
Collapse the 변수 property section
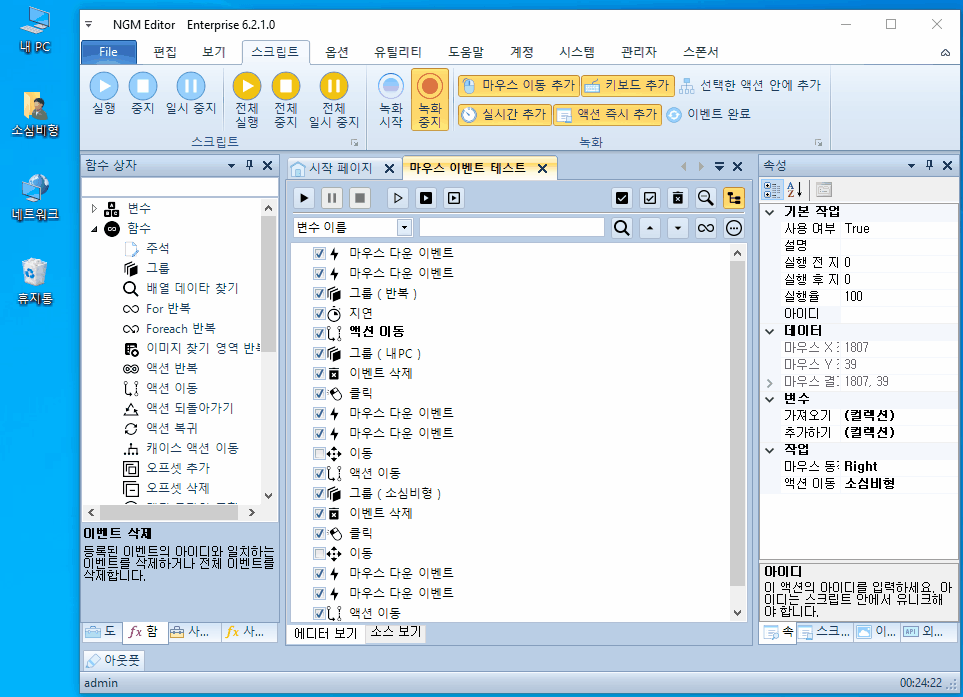pyautogui.click(x=770, y=399)
